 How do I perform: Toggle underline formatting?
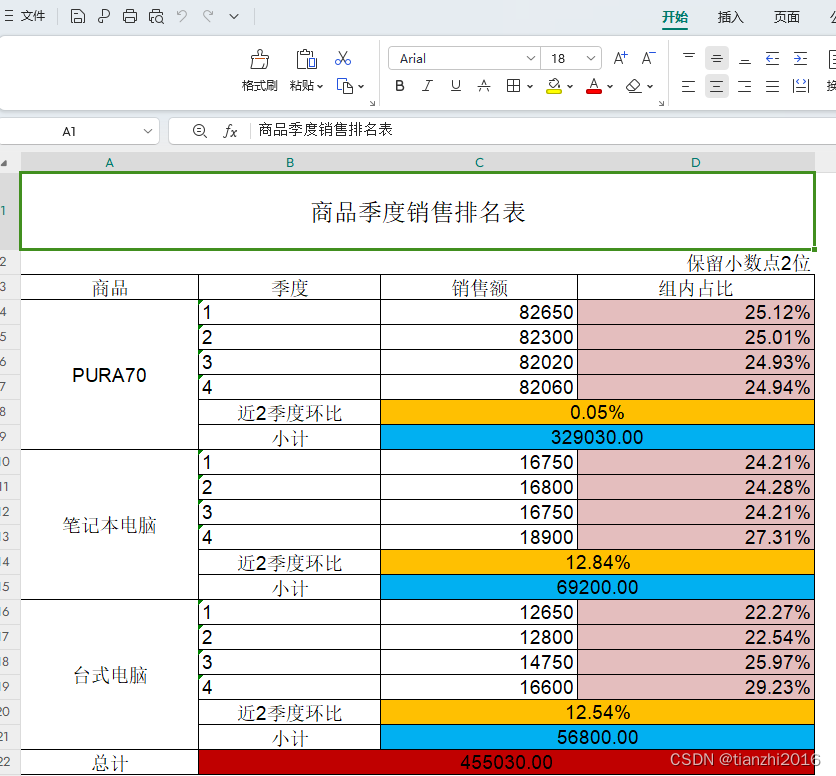click(454, 86)
